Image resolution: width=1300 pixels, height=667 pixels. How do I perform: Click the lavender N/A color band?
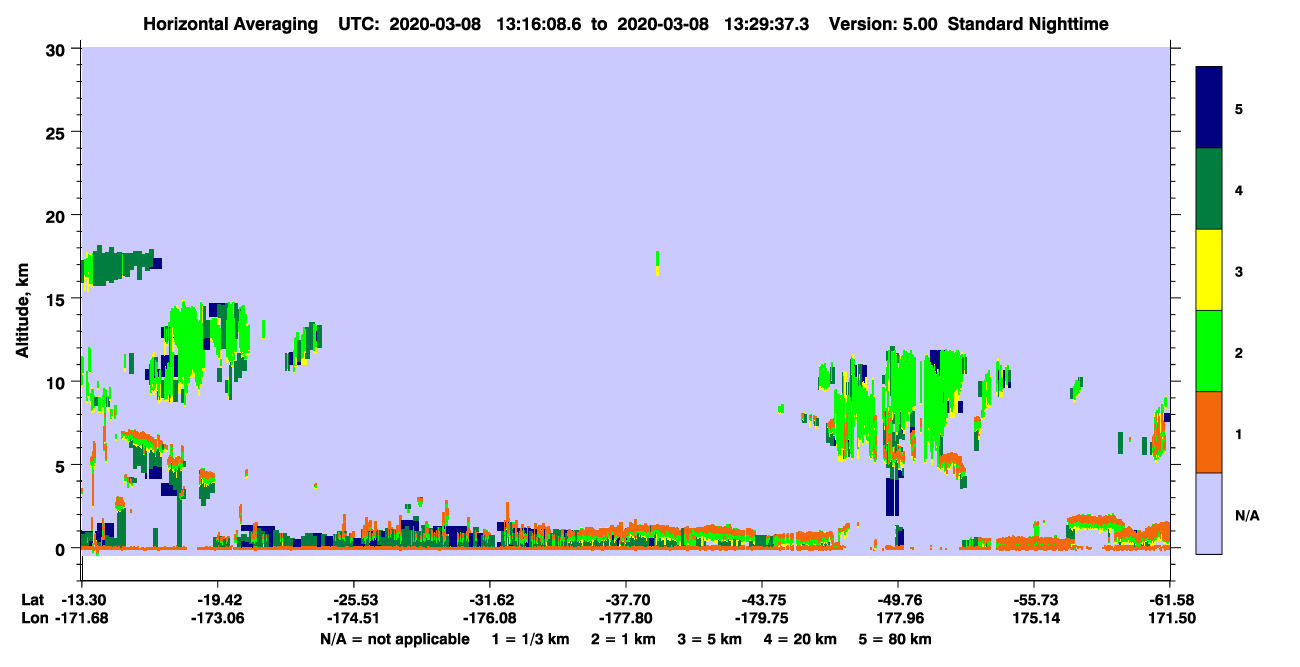pos(1209,513)
